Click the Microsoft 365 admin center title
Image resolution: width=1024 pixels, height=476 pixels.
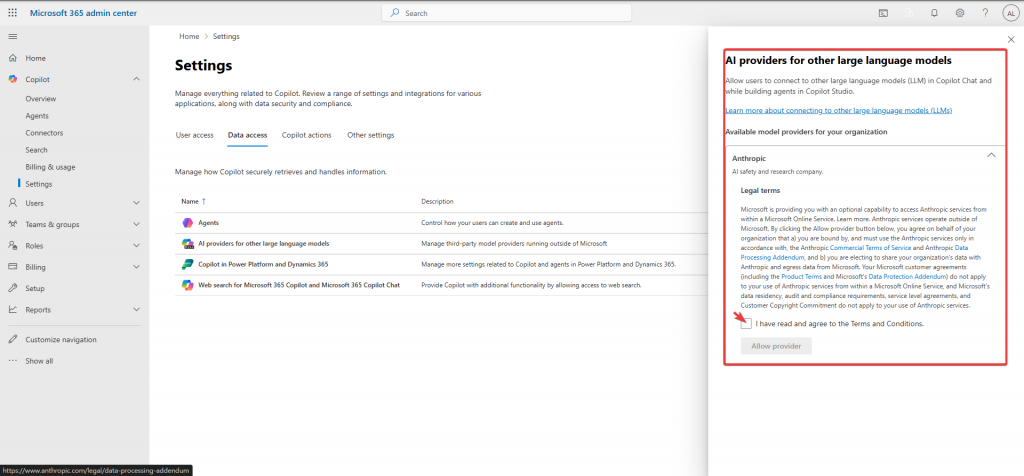[83, 13]
